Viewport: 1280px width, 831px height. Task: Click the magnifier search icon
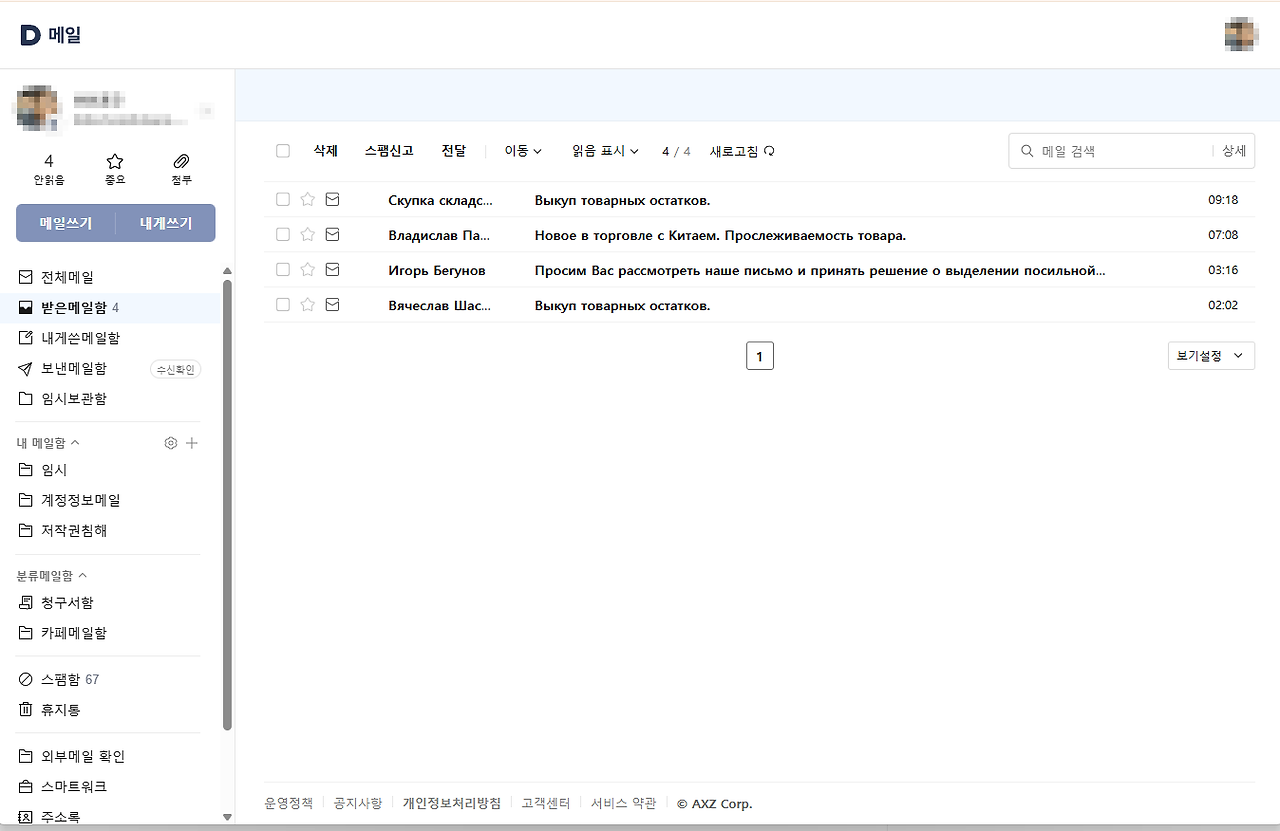click(1026, 151)
